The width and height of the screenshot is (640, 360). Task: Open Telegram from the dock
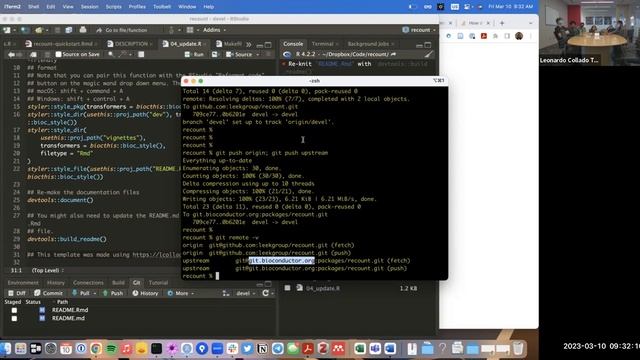tap(278, 349)
